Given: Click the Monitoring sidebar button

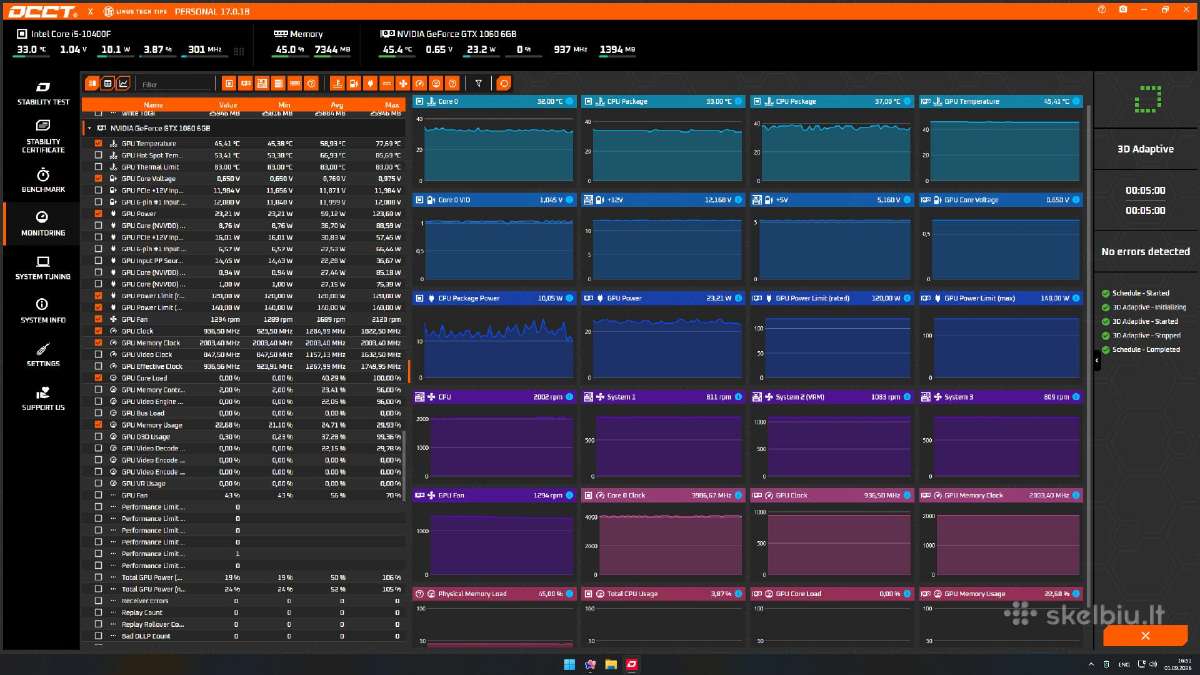Looking at the screenshot, I should coord(42,224).
